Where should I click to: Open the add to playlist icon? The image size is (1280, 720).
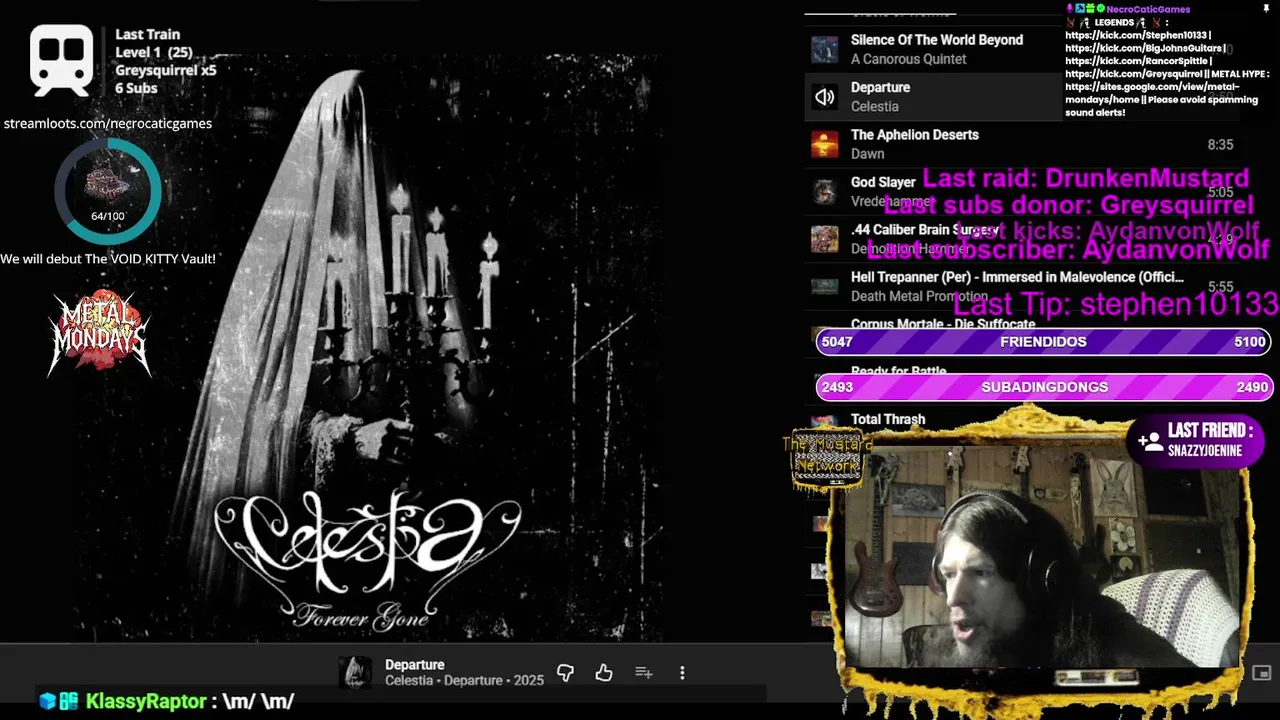pos(644,673)
